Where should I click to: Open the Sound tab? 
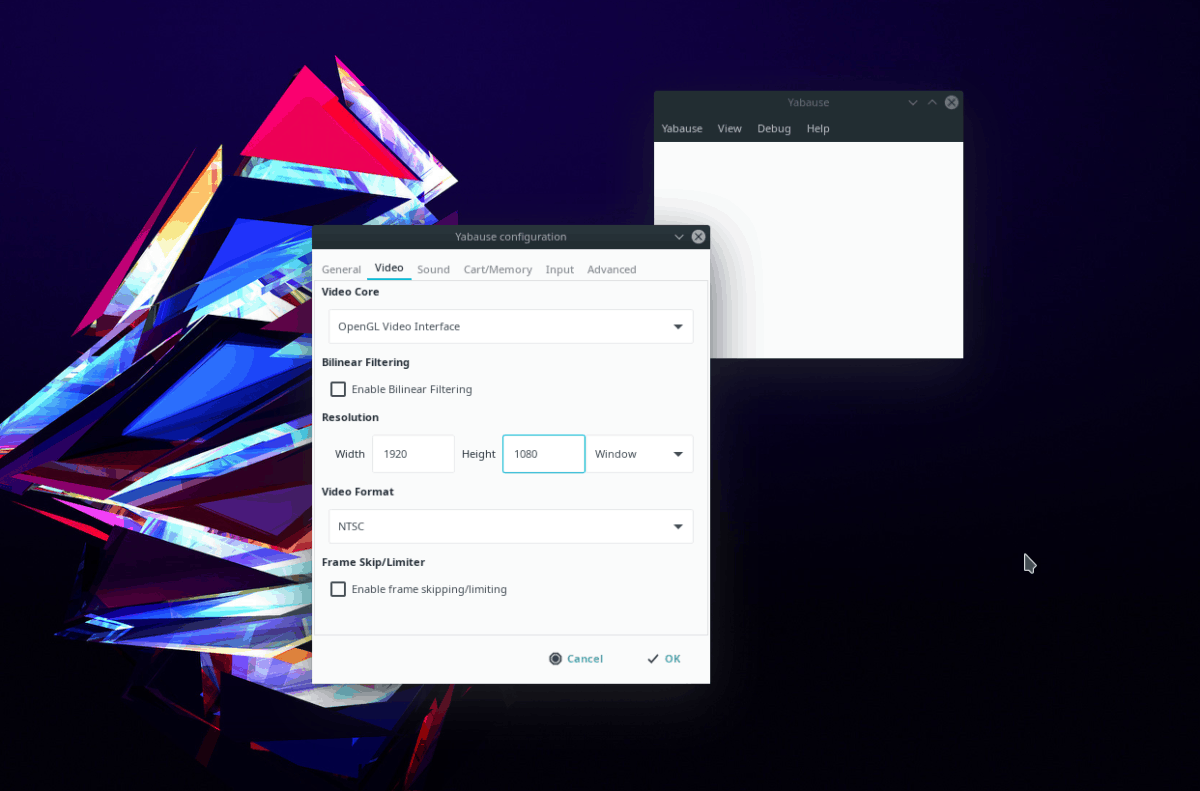[433, 269]
